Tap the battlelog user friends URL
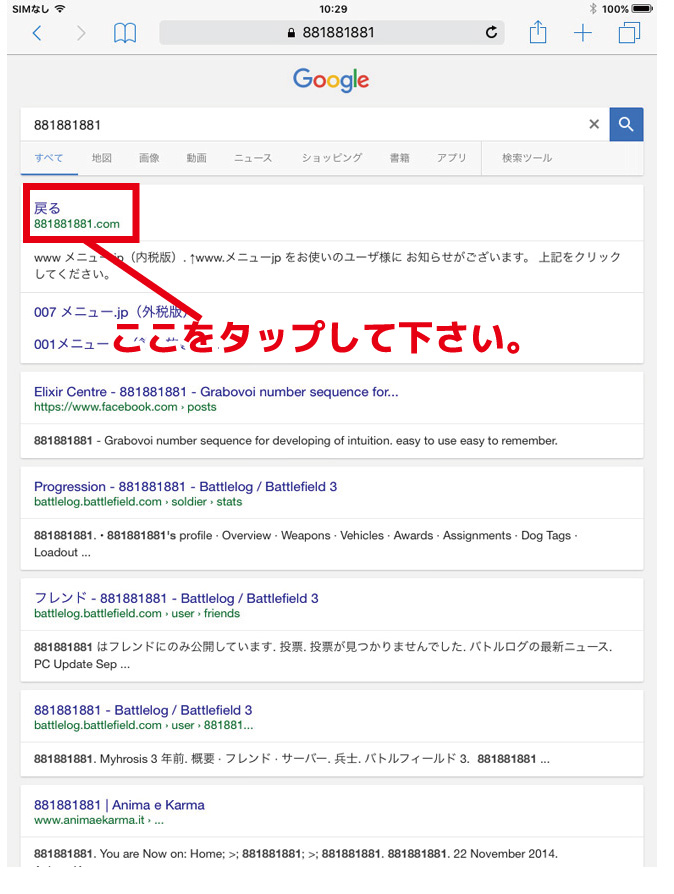The image size is (674, 894). coord(137,613)
